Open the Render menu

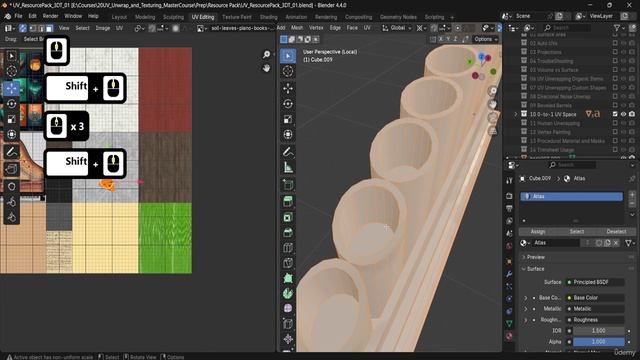click(50, 16)
